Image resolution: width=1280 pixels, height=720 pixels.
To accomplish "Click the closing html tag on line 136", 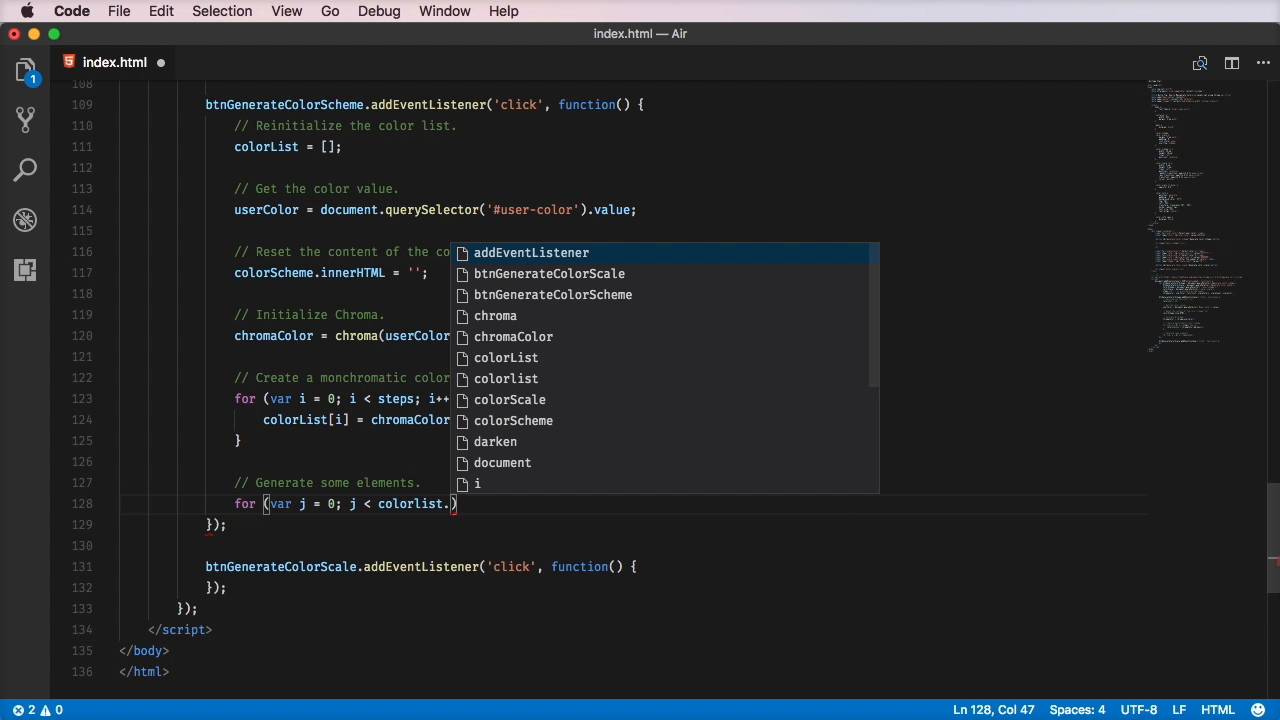I will (144, 672).
